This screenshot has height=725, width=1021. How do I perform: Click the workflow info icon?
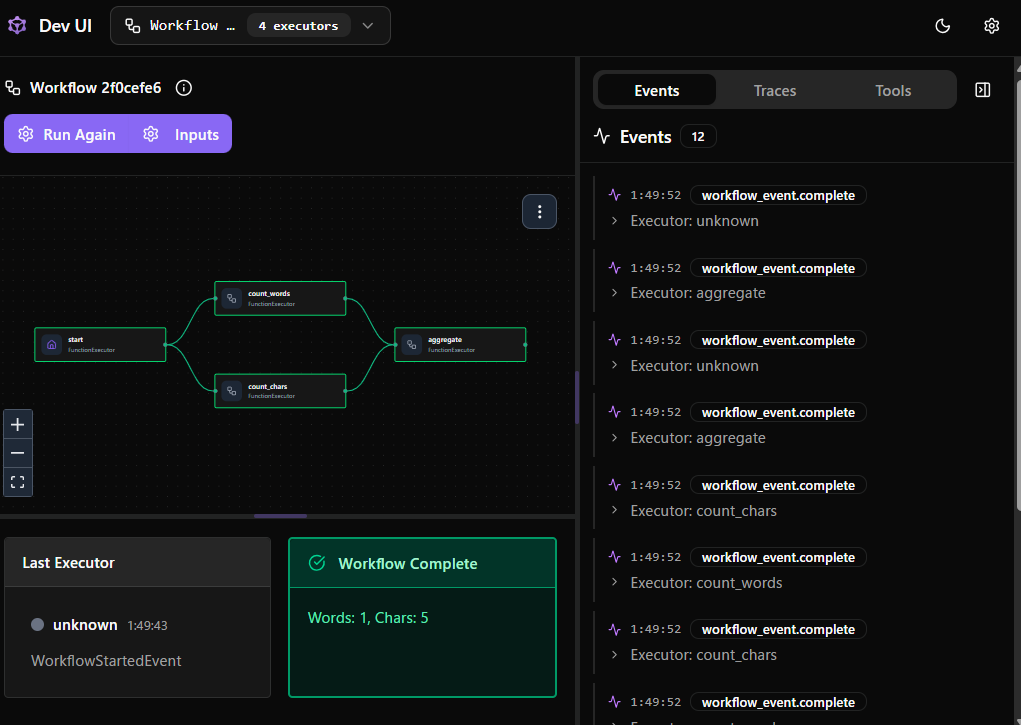184,88
